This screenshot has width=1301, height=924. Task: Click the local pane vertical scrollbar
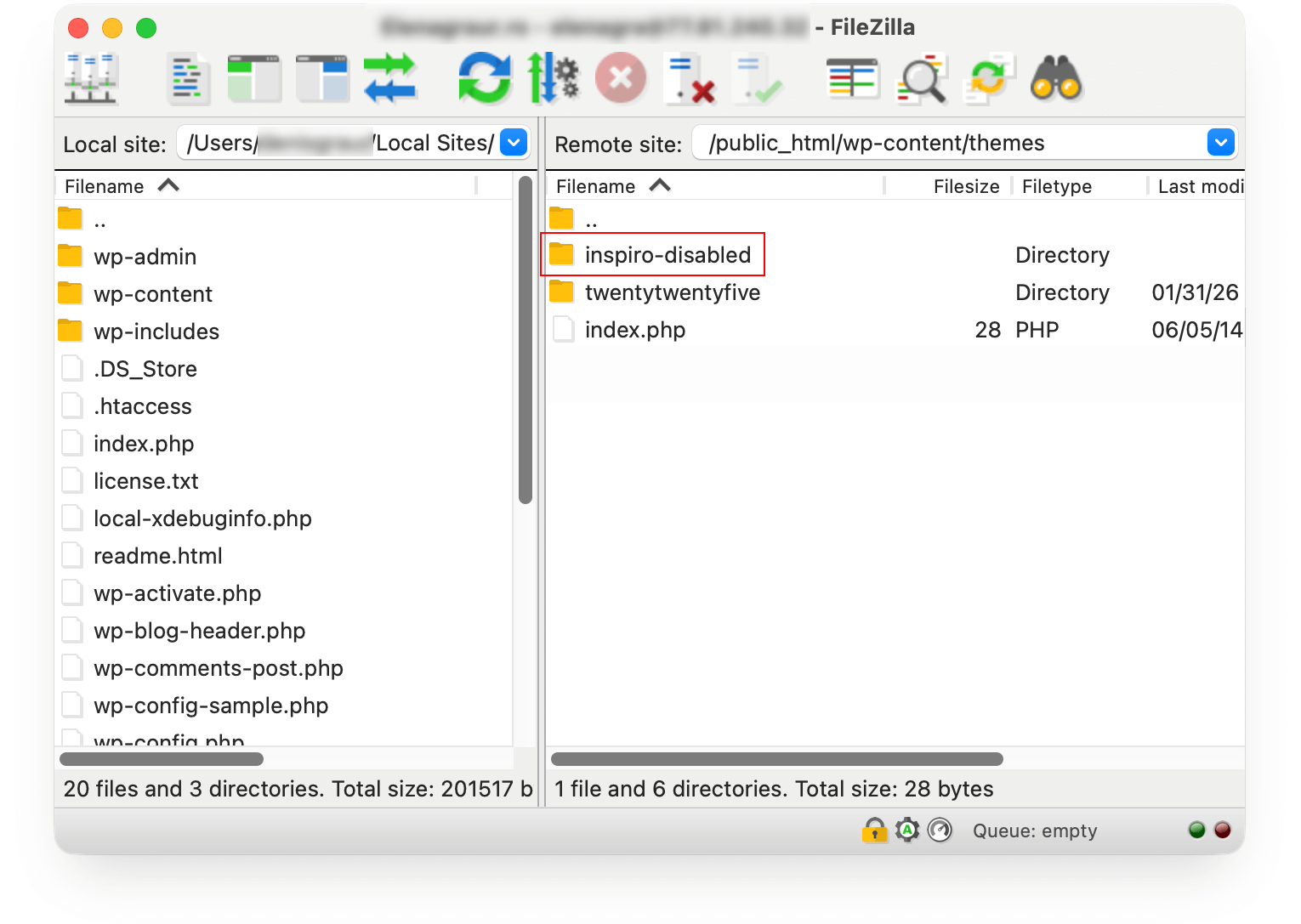(526, 339)
